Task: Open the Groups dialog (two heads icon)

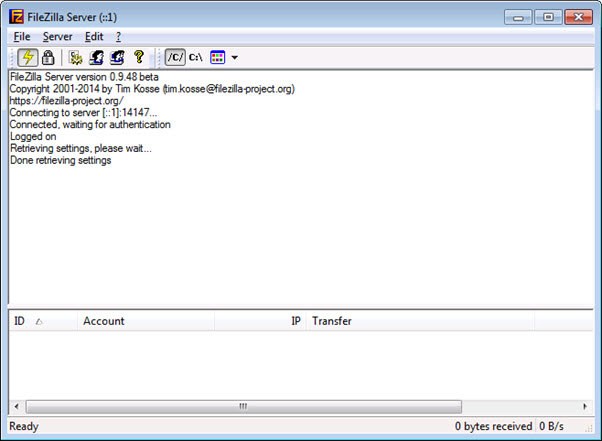Action: [117, 58]
